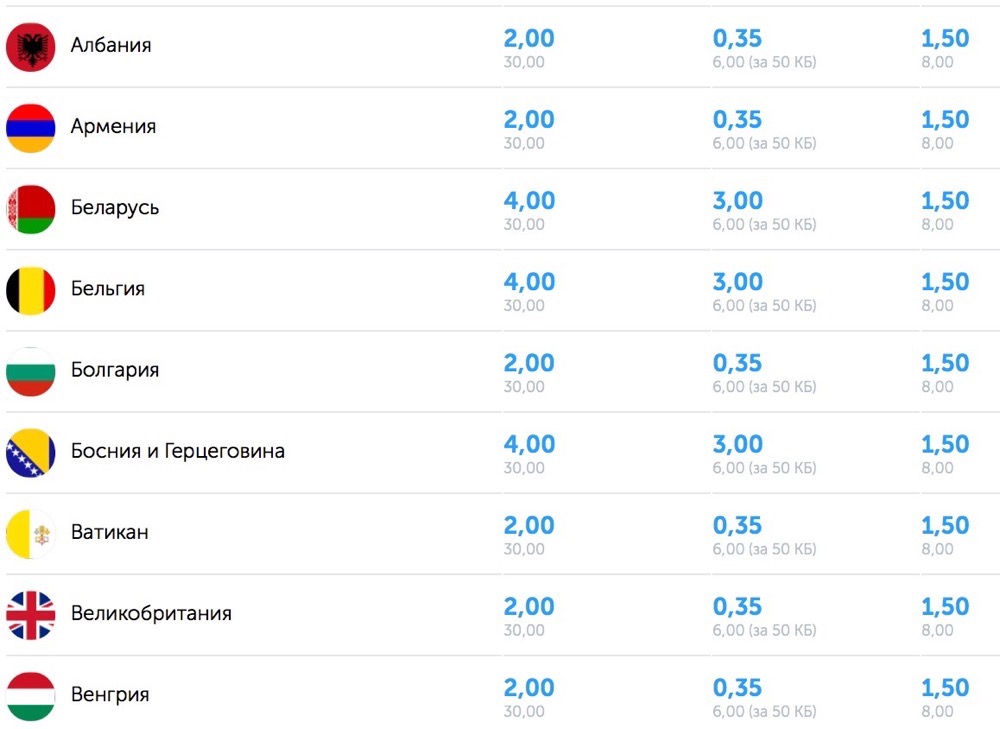Screen dimensions: 1000x729
Task: Click the Bosnia and Herzegovina flag
Action: pyautogui.click(x=31, y=452)
